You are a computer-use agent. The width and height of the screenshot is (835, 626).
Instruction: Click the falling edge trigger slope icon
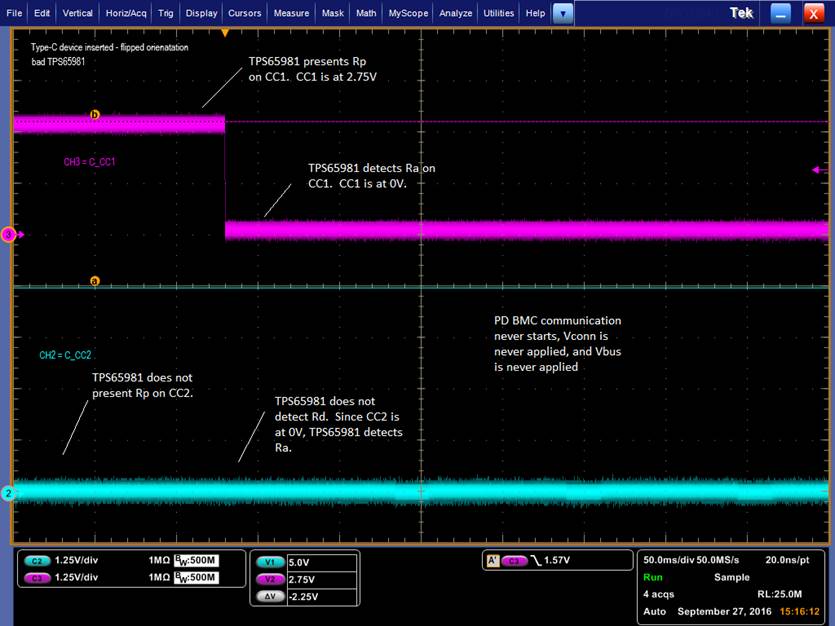(536, 561)
